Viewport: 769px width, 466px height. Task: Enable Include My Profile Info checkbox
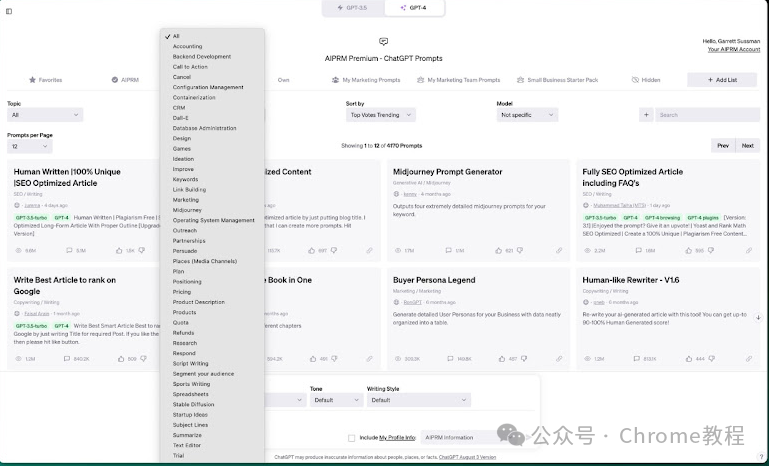click(x=352, y=438)
